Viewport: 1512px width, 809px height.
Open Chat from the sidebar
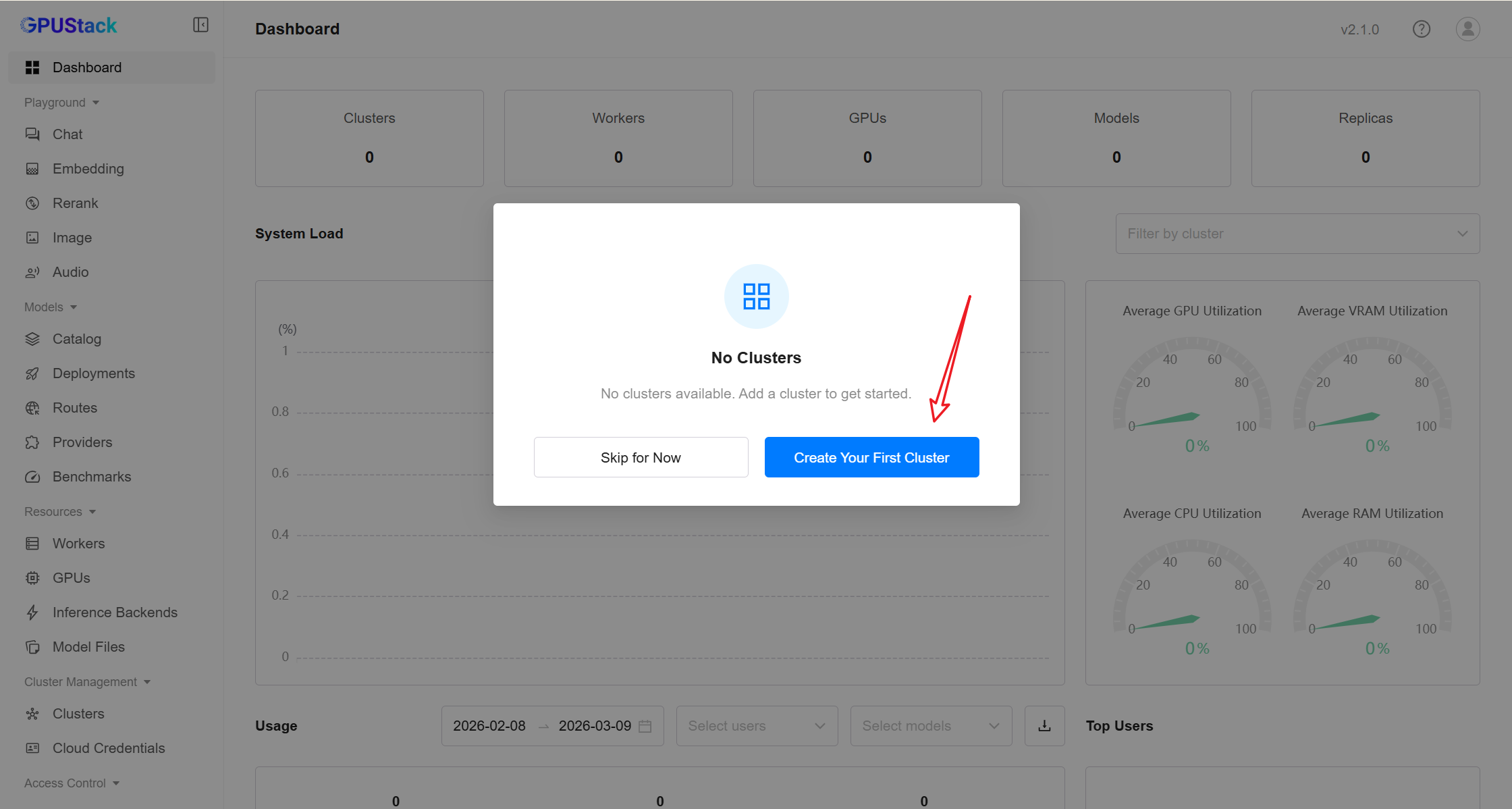point(67,134)
